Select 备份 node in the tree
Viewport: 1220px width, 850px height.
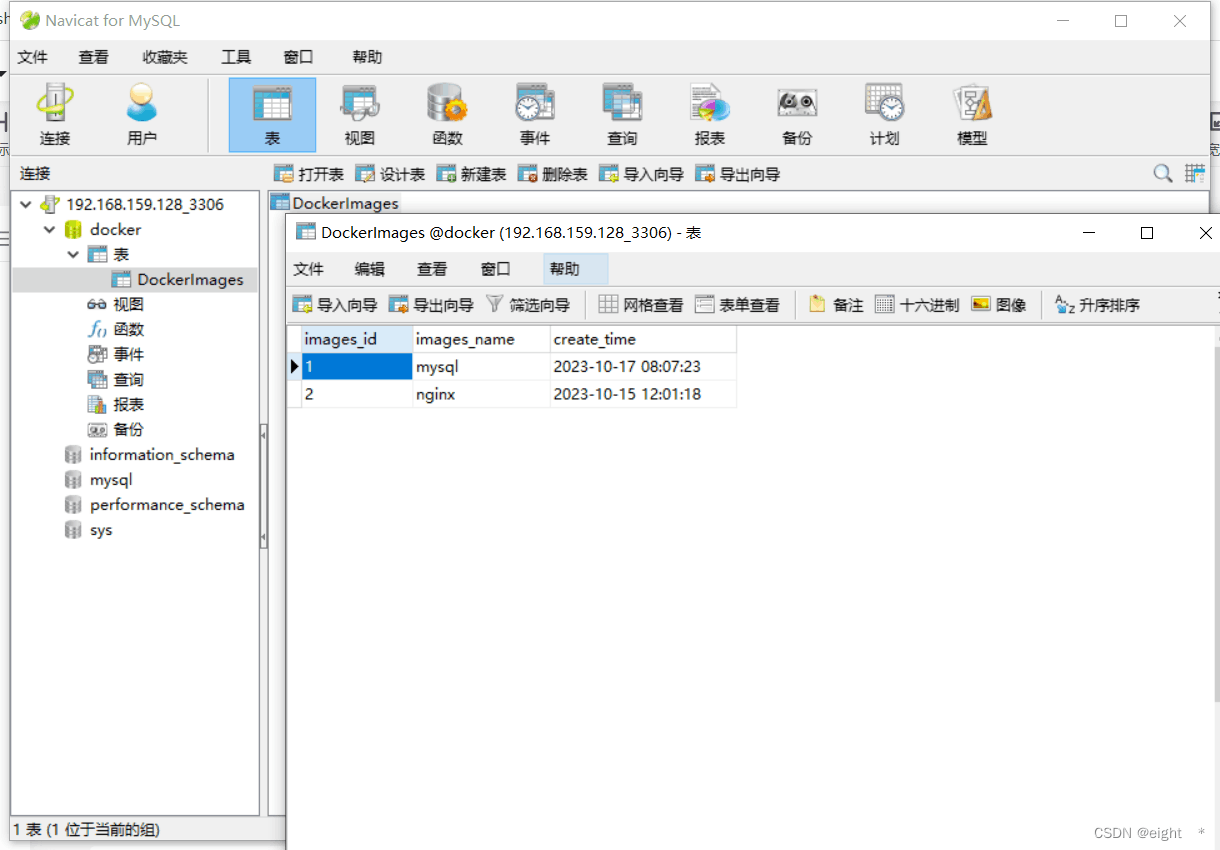(x=115, y=429)
